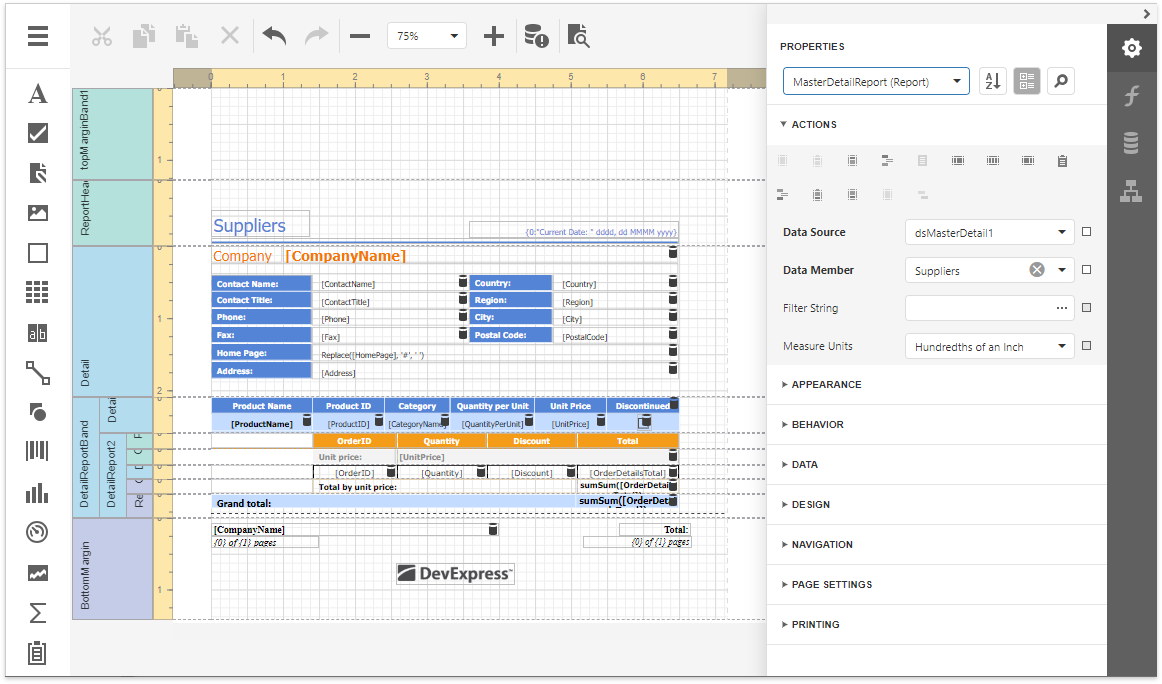Open the hamburger menu
This screenshot has width=1162, height=684.
coord(38,36)
